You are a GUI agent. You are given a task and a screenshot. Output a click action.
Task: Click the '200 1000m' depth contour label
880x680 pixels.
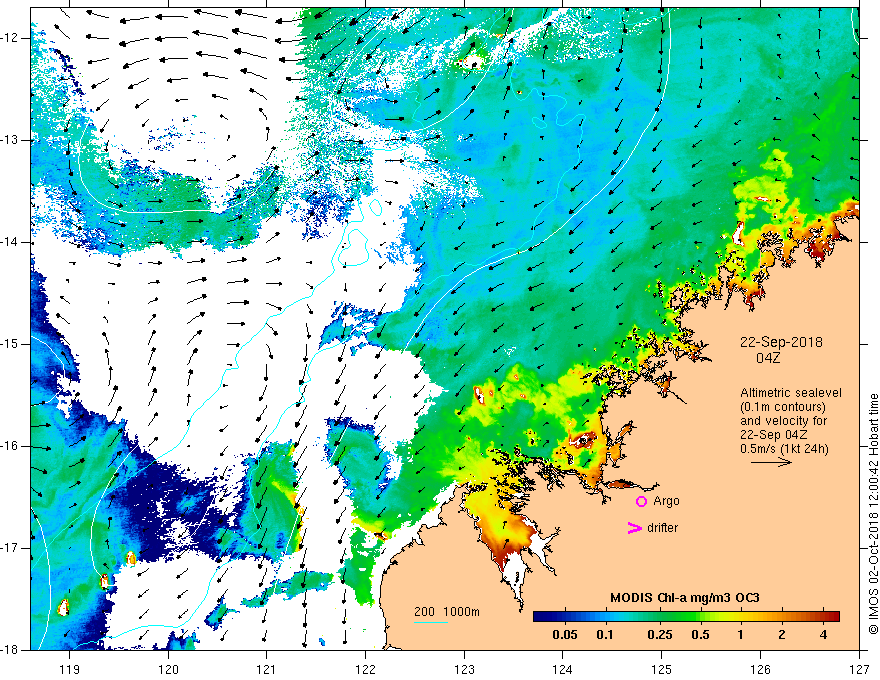pos(447,612)
